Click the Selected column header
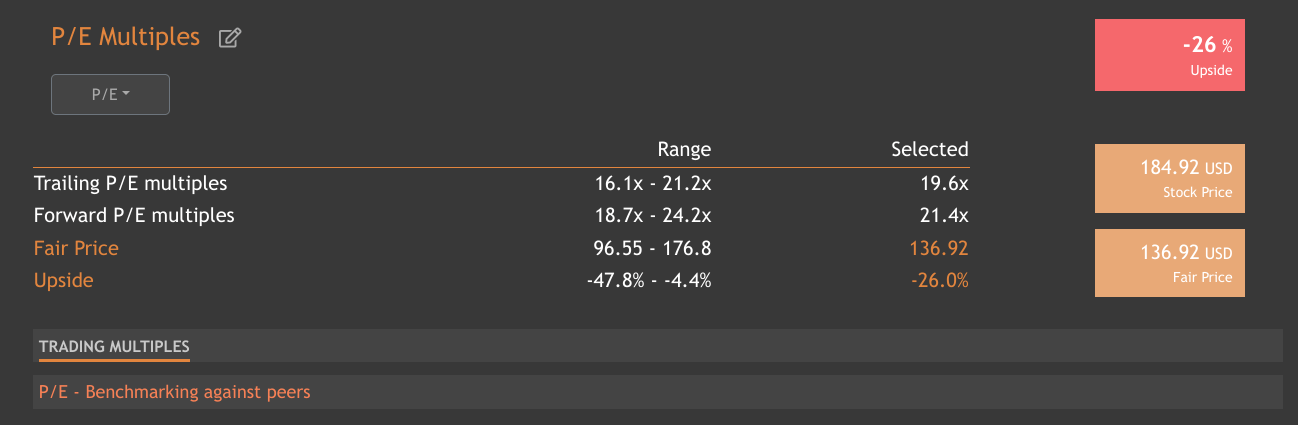This screenshot has height=425, width=1298. (929, 150)
